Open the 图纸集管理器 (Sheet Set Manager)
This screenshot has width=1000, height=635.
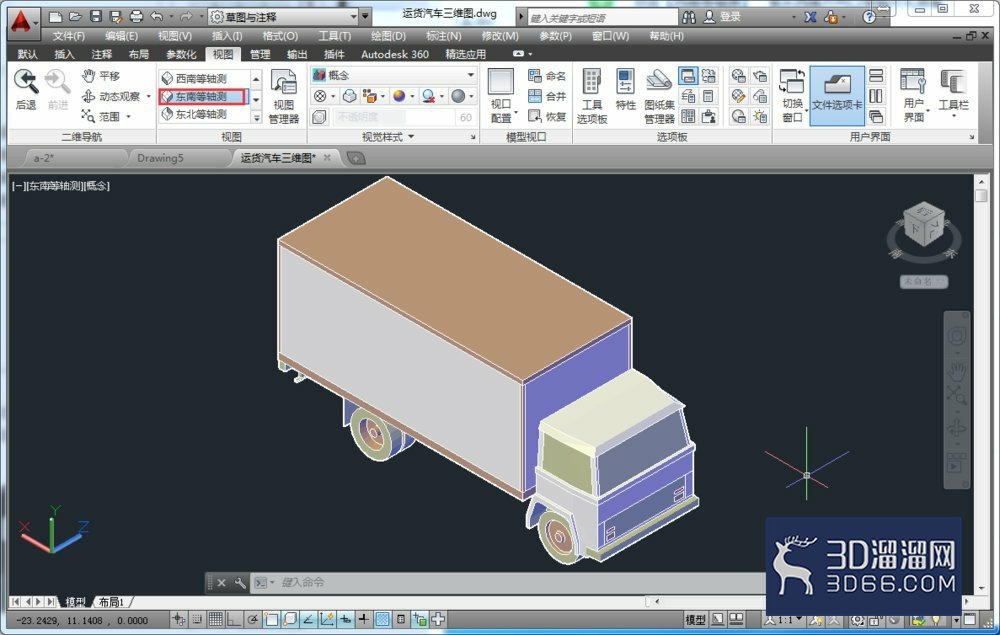tap(659, 97)
